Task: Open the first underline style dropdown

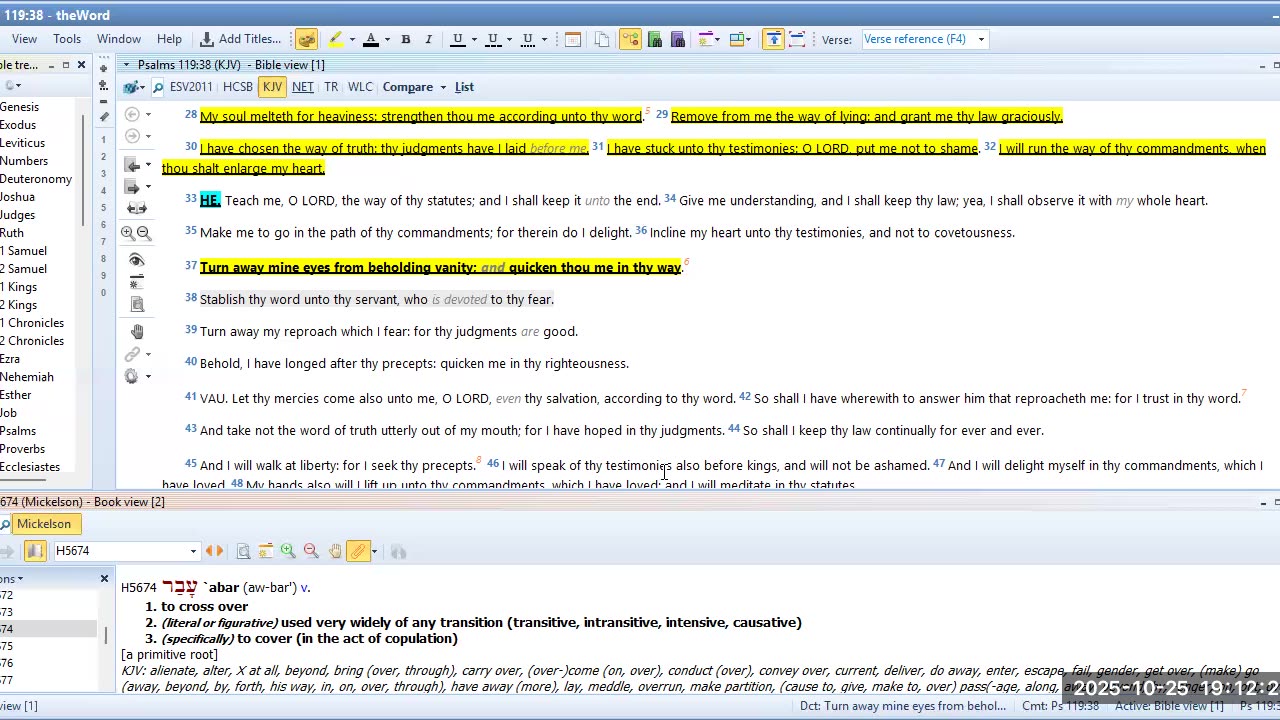Action: (x=473, y=40)
